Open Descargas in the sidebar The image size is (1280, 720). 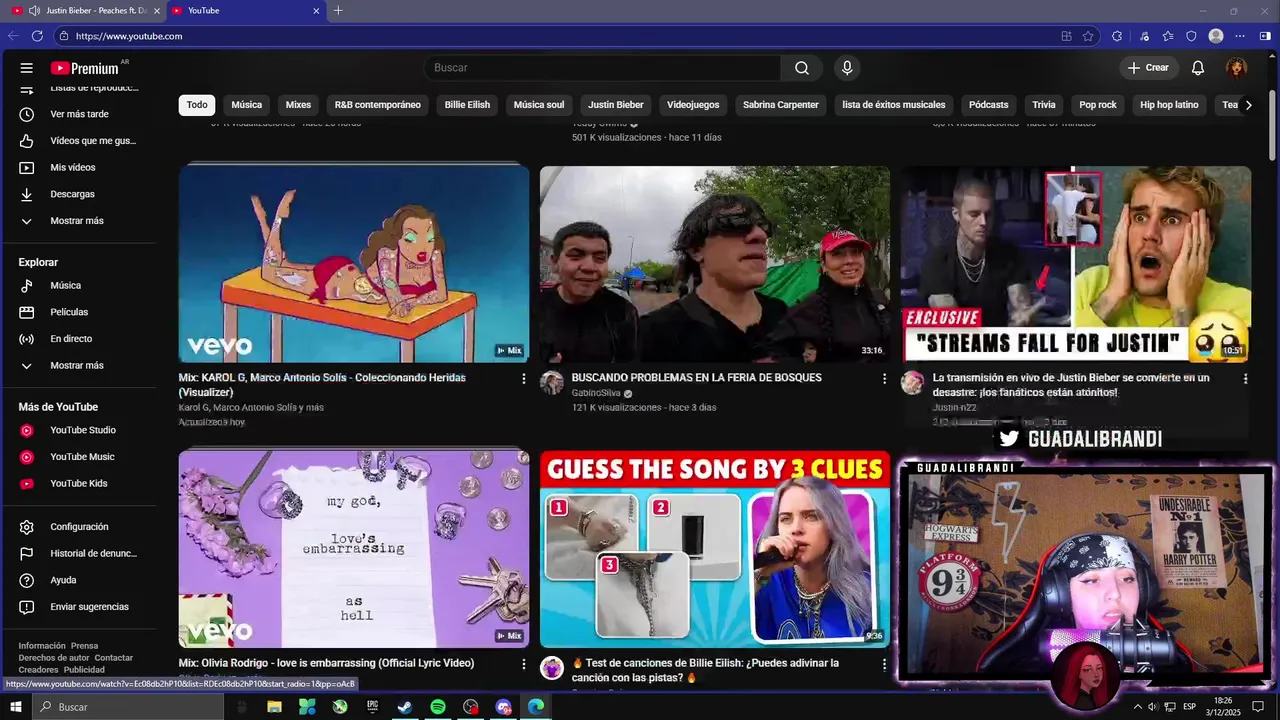click(78, 194)
